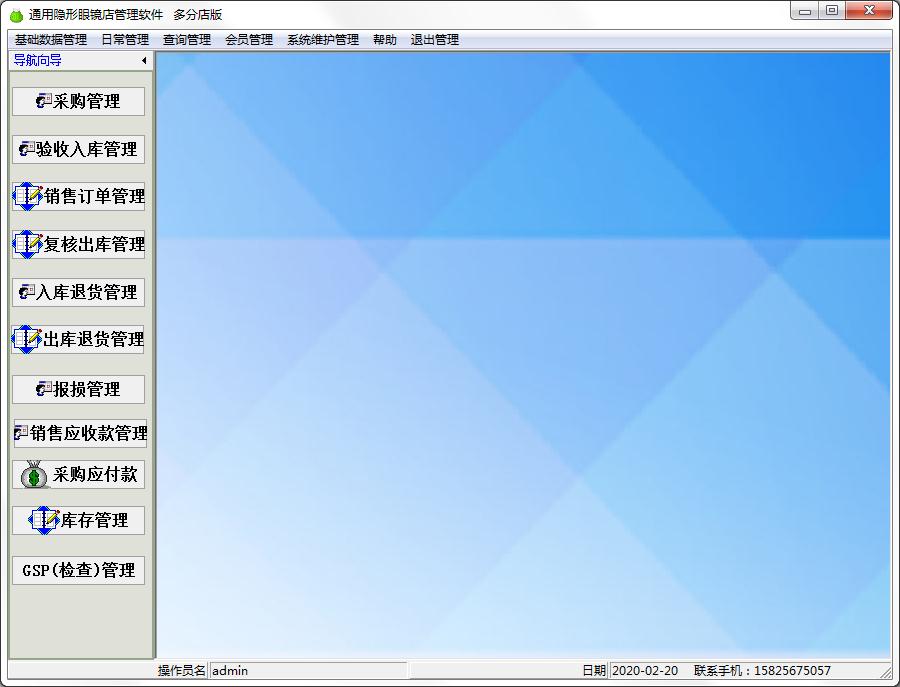Click the 日期 2020-02-20 field
The image size is (900, 687).
(645, 670)
